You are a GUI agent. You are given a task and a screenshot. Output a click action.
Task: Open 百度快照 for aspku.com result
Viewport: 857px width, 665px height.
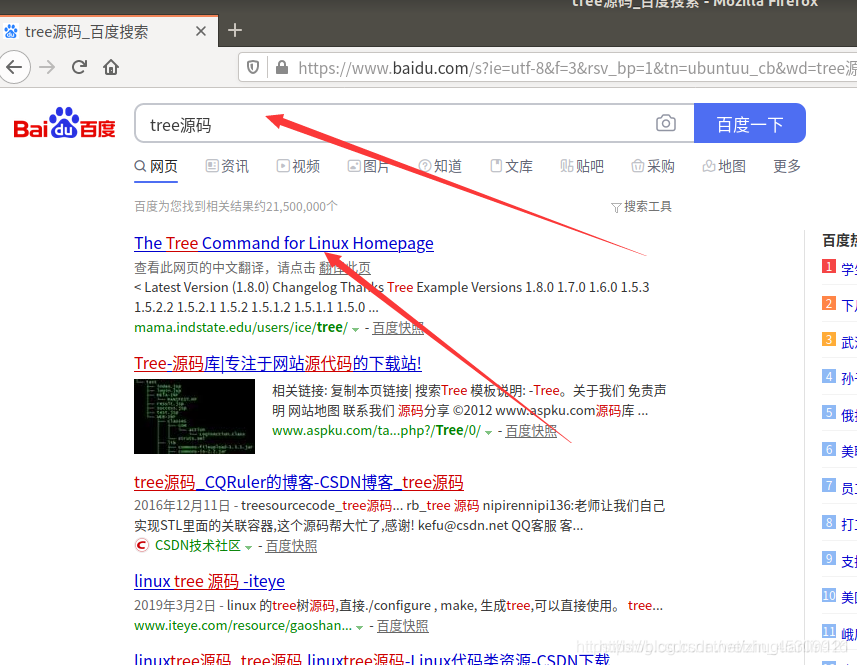(x=531, y=431)
